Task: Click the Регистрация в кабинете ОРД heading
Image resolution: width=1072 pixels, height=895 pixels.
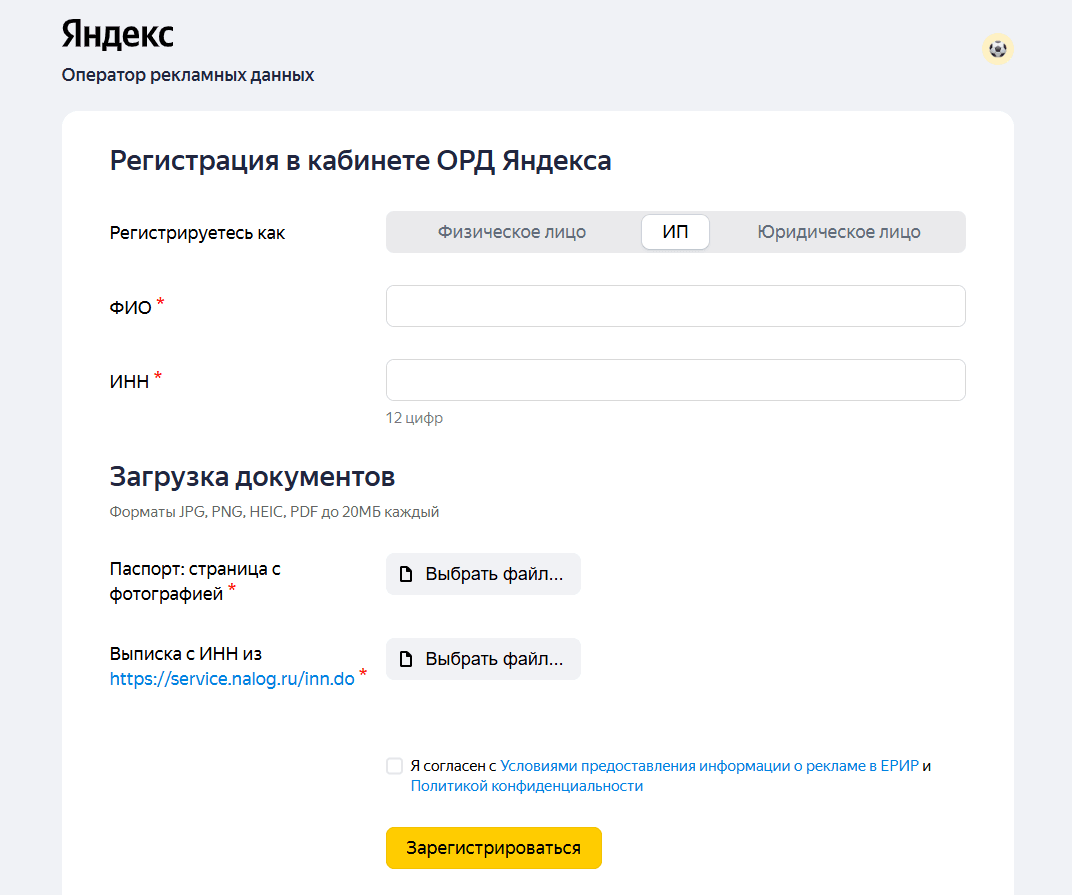Action: (x=360, y=161)
